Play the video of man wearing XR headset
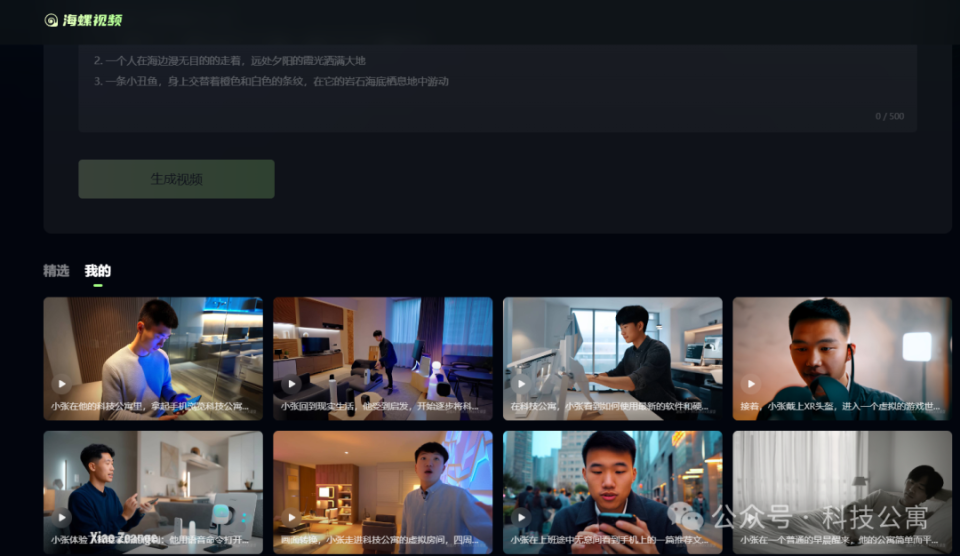Image resolution: width=960 pixels, height=556 pixels. tap(751, 383)
